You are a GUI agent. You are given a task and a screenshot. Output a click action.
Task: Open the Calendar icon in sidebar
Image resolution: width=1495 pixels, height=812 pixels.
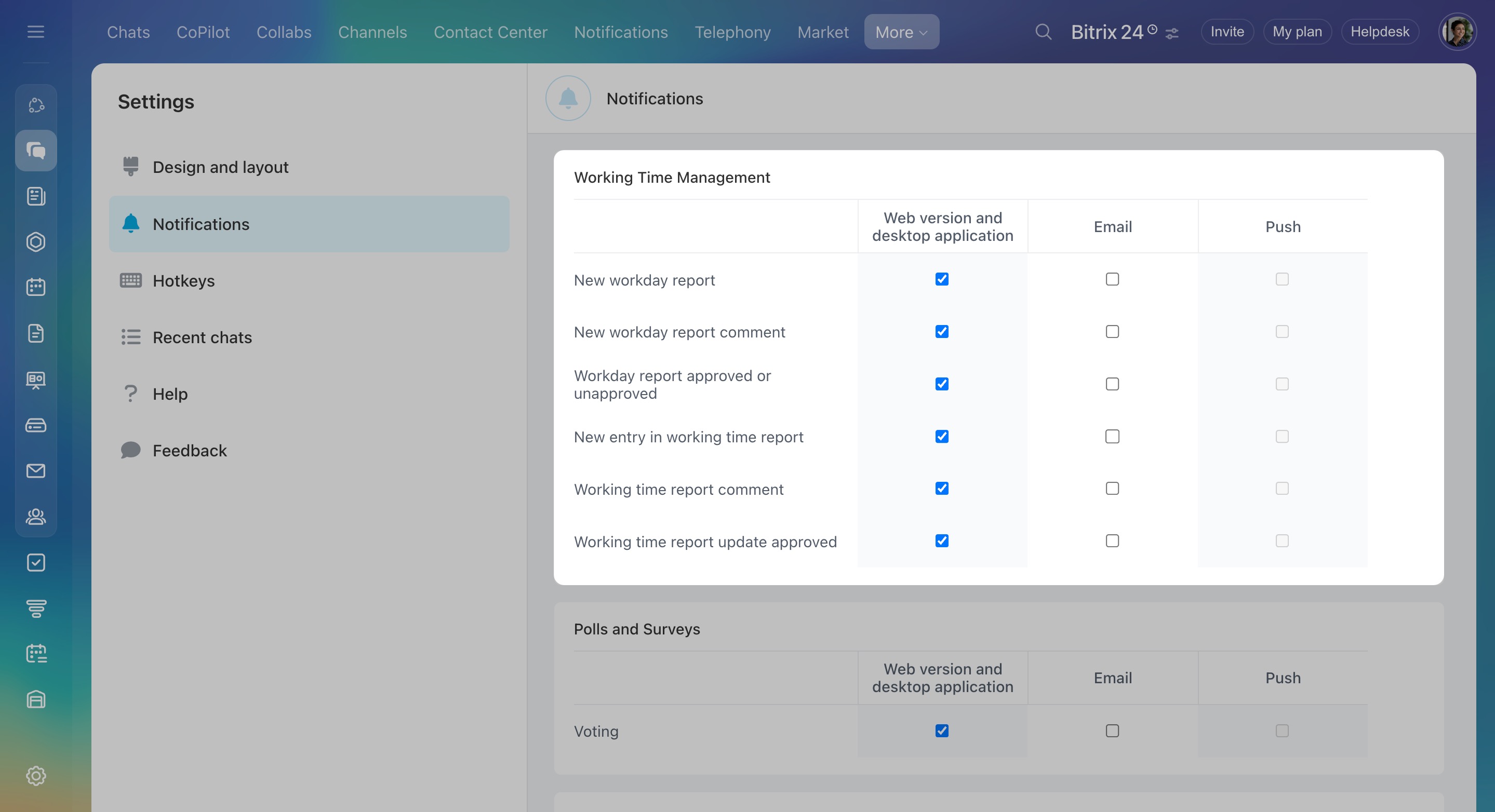point(36,287)
